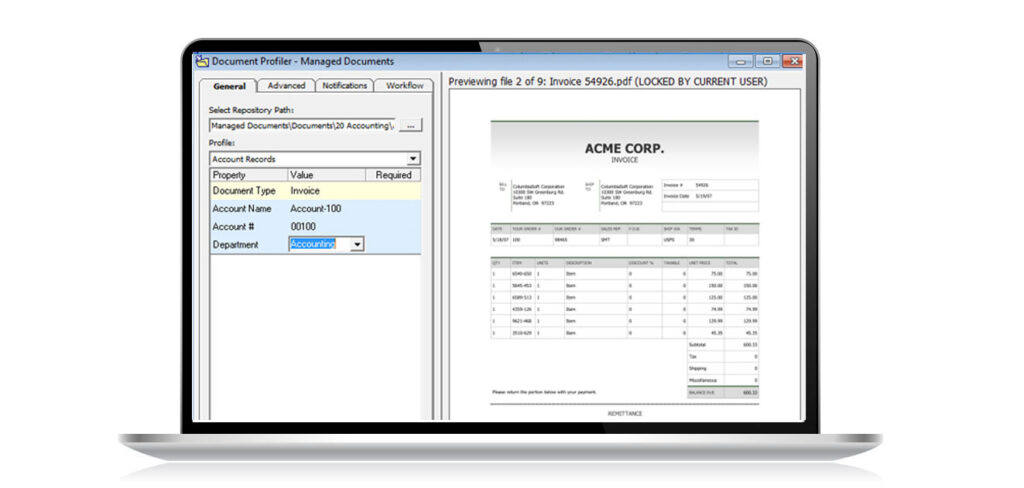Open the Notifications tab
Screen dimensions: 1024x488
point(345,86)
